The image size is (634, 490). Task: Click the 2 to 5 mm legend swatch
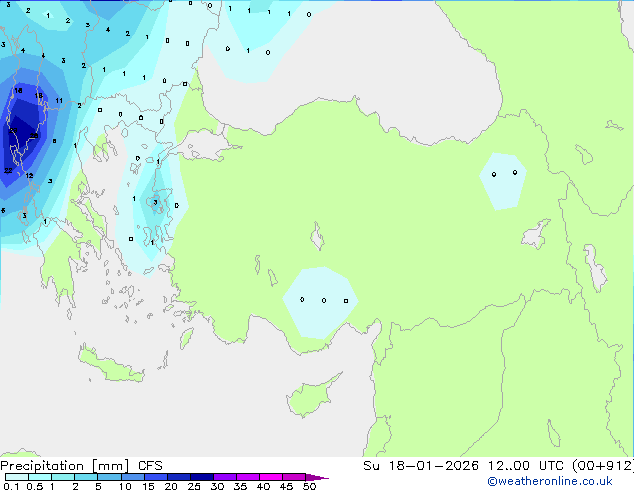pyautogui.click(x=86, y=477)
